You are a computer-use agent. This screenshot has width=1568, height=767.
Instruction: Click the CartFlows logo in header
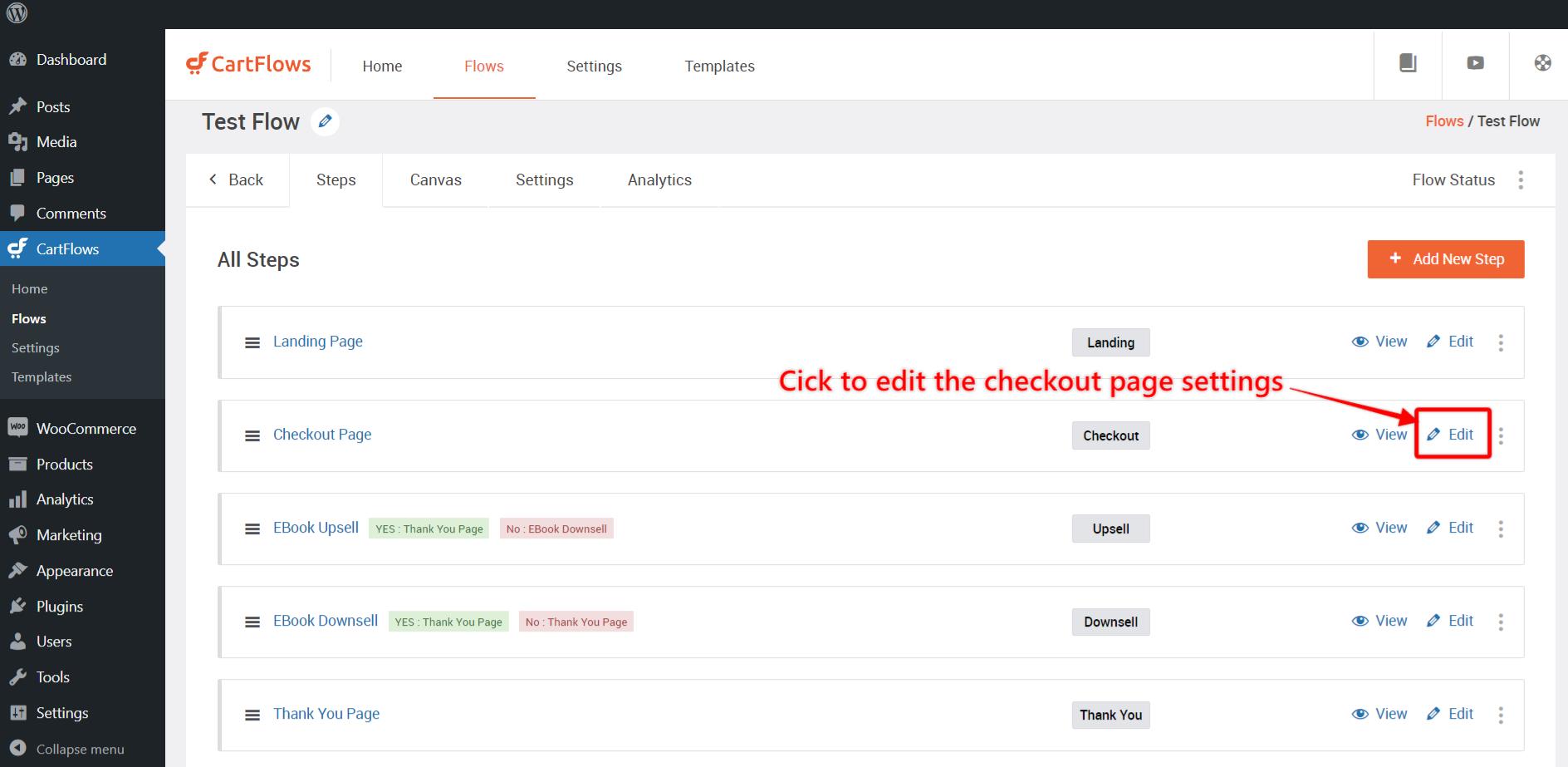248,64
